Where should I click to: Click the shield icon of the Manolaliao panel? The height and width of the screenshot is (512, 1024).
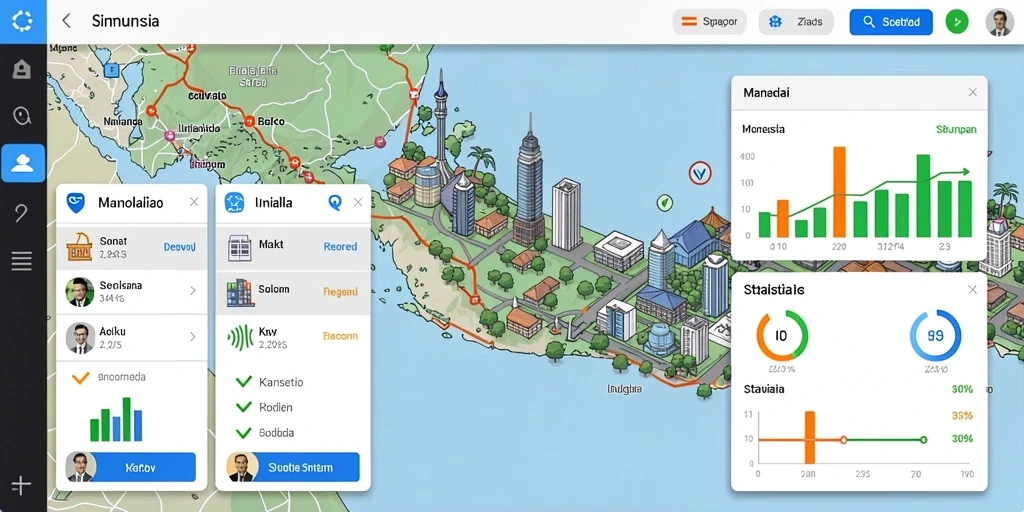[76, 202]
